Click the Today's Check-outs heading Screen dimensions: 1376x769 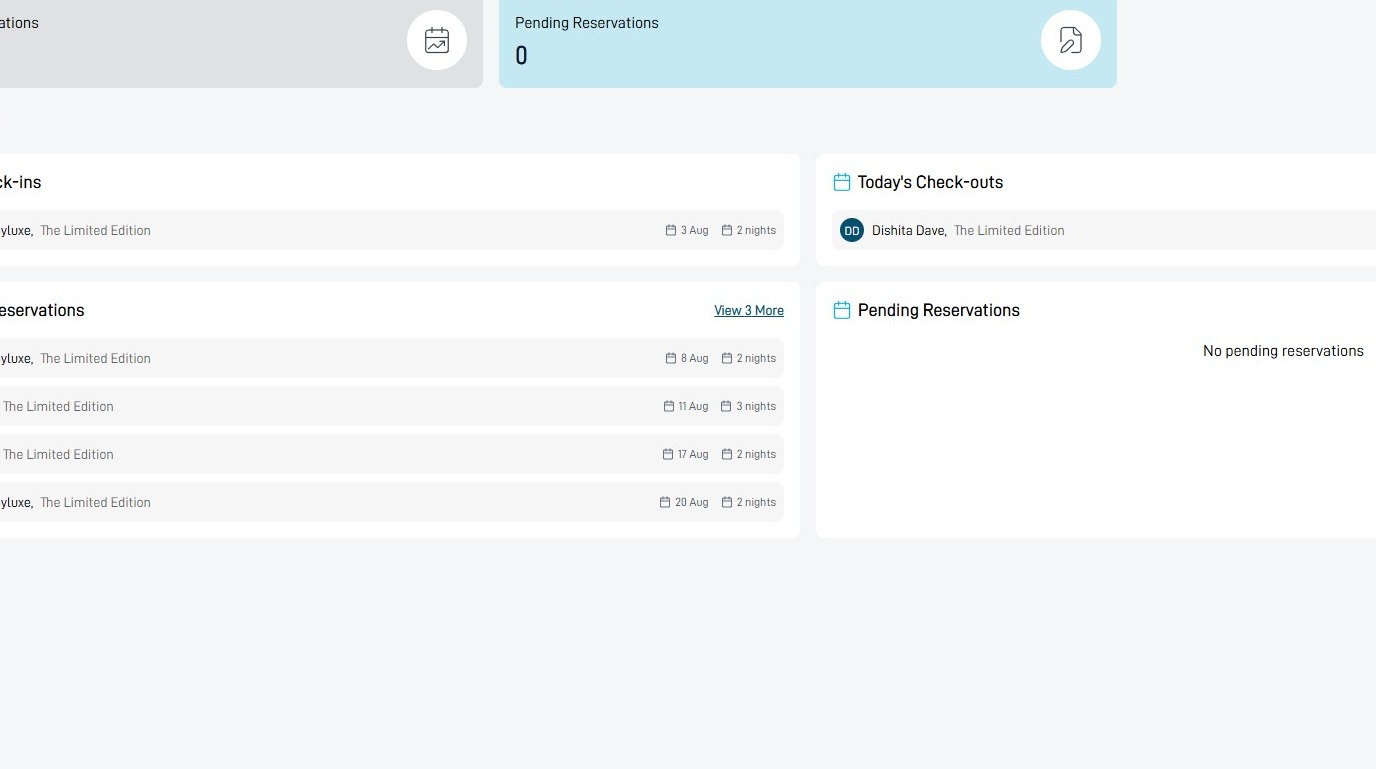pyautogui.click(x=930, y=182)
